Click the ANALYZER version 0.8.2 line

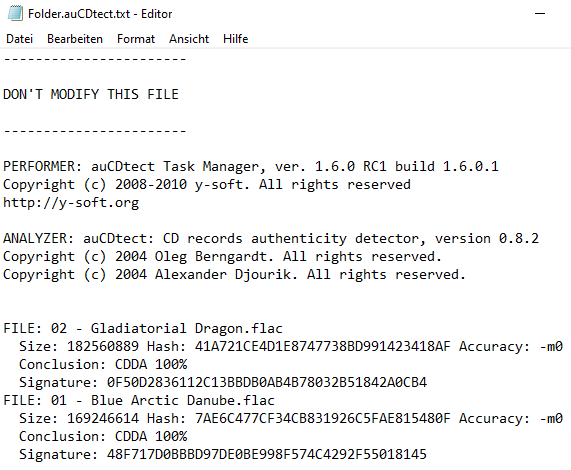point(271,239)
